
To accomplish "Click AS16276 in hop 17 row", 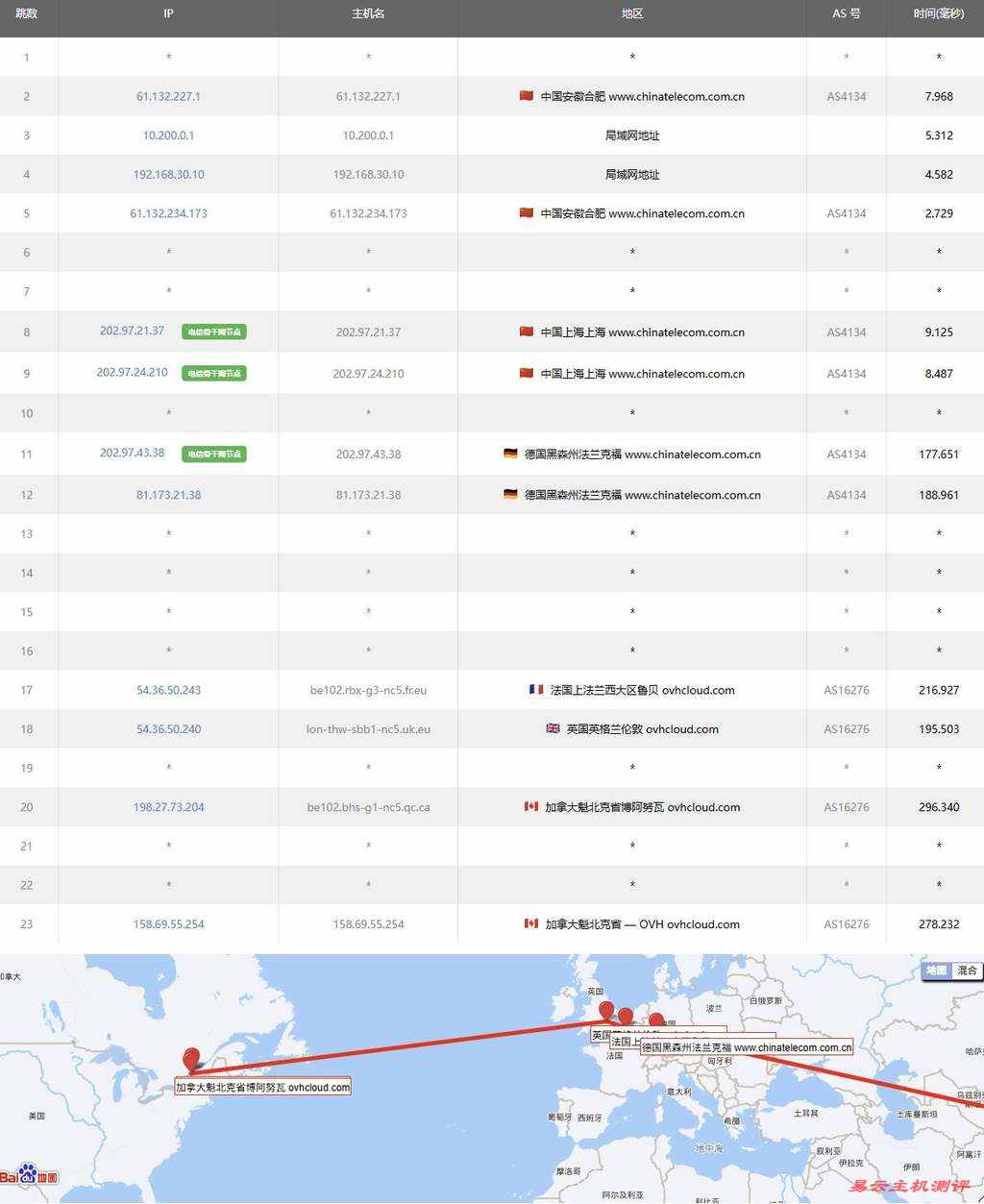I will (x=846, y=690).
